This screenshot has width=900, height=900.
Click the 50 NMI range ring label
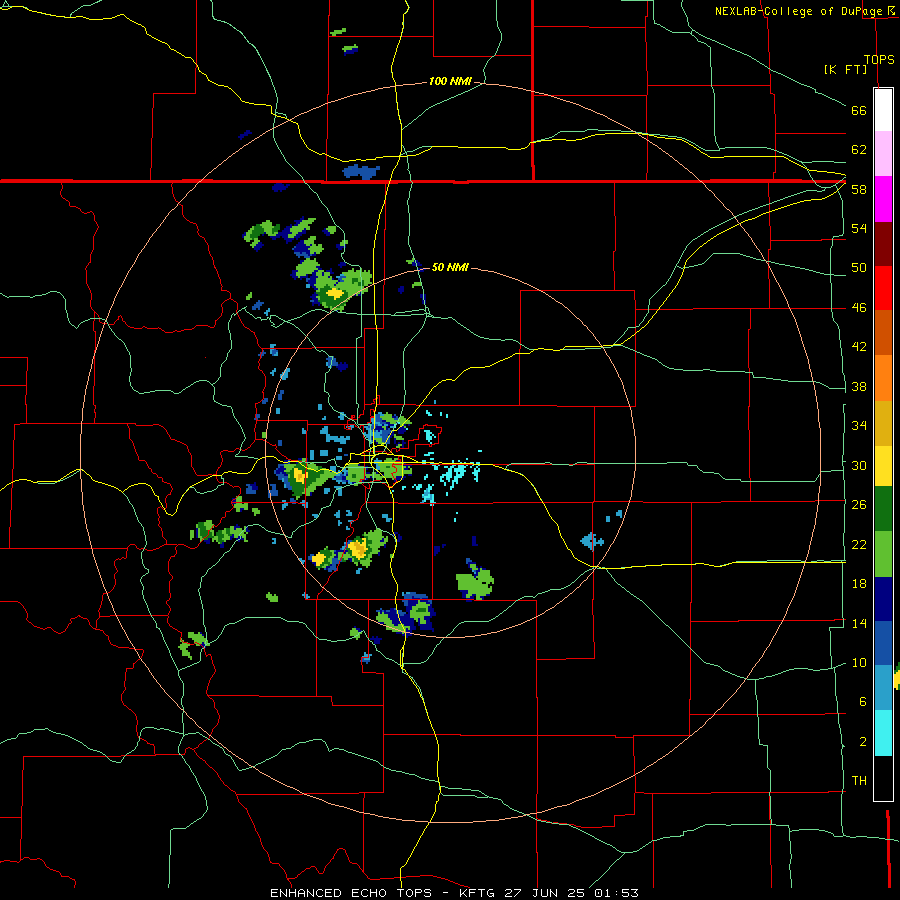(x=450, y=267)
